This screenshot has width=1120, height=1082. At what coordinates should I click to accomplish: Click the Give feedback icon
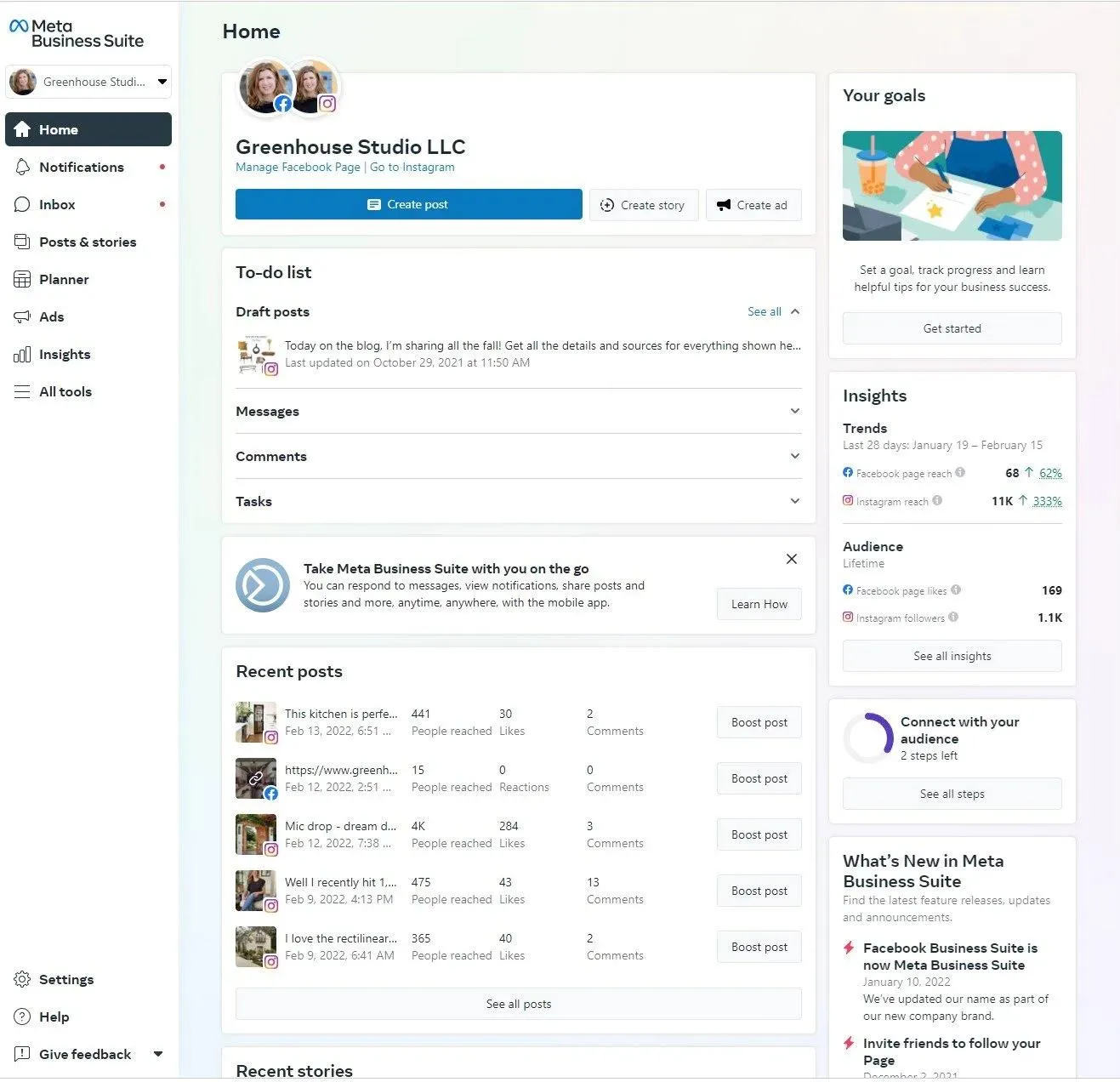[x=22, y=1054]
